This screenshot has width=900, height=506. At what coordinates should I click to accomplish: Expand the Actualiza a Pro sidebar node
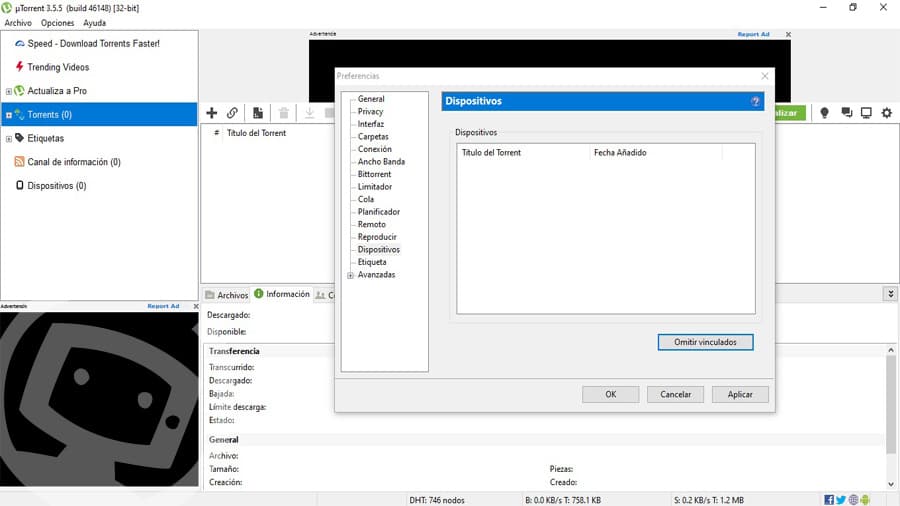9,91
